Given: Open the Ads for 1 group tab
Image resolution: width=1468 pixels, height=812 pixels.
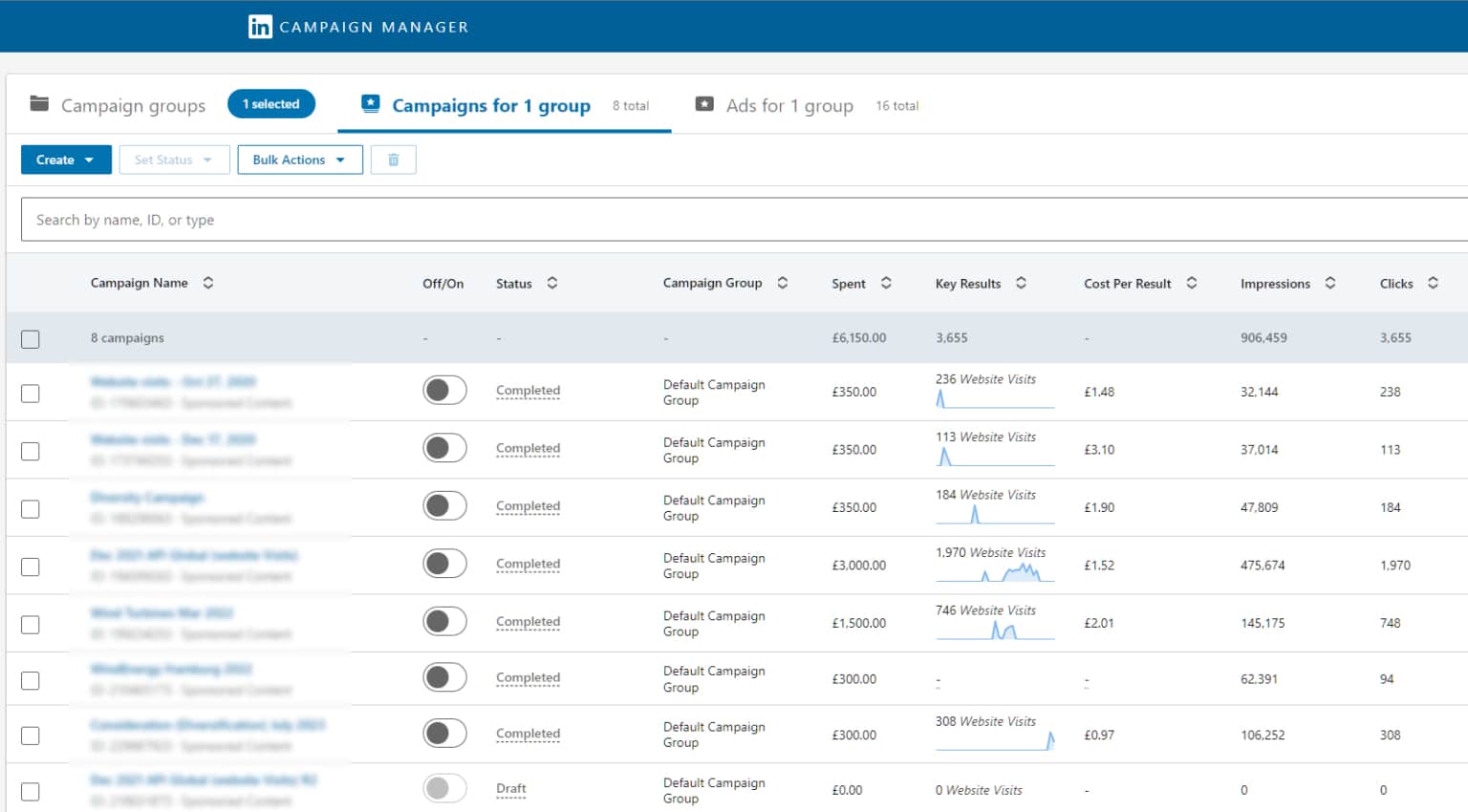Looking at the screenshot, I should coord(788,106).
